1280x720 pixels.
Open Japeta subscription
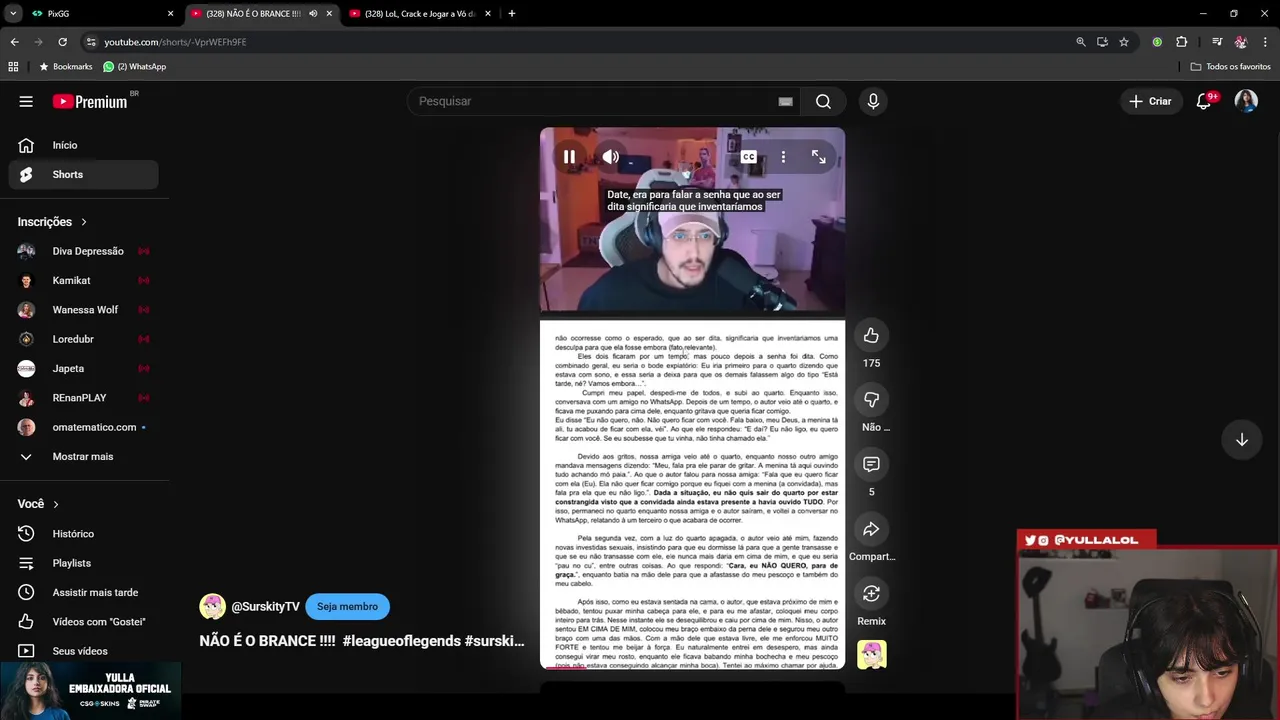pyautogui.click(x=84, y=368)
